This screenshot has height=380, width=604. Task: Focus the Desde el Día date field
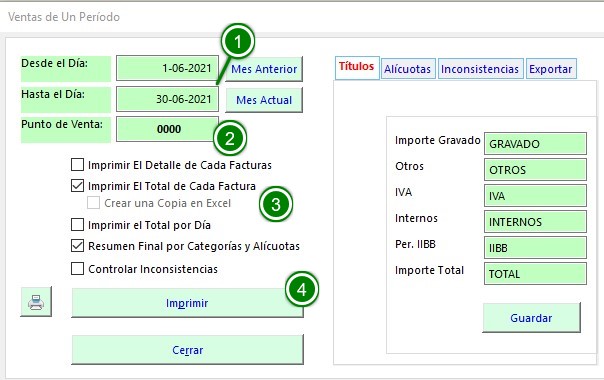coord(167,68)
